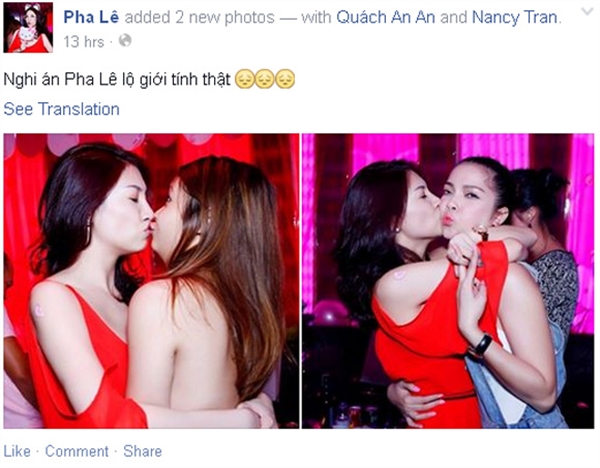Click the public globe privacy icon
Screen dimensions: 600x468
pyautogui.click(x=125, y=40)
